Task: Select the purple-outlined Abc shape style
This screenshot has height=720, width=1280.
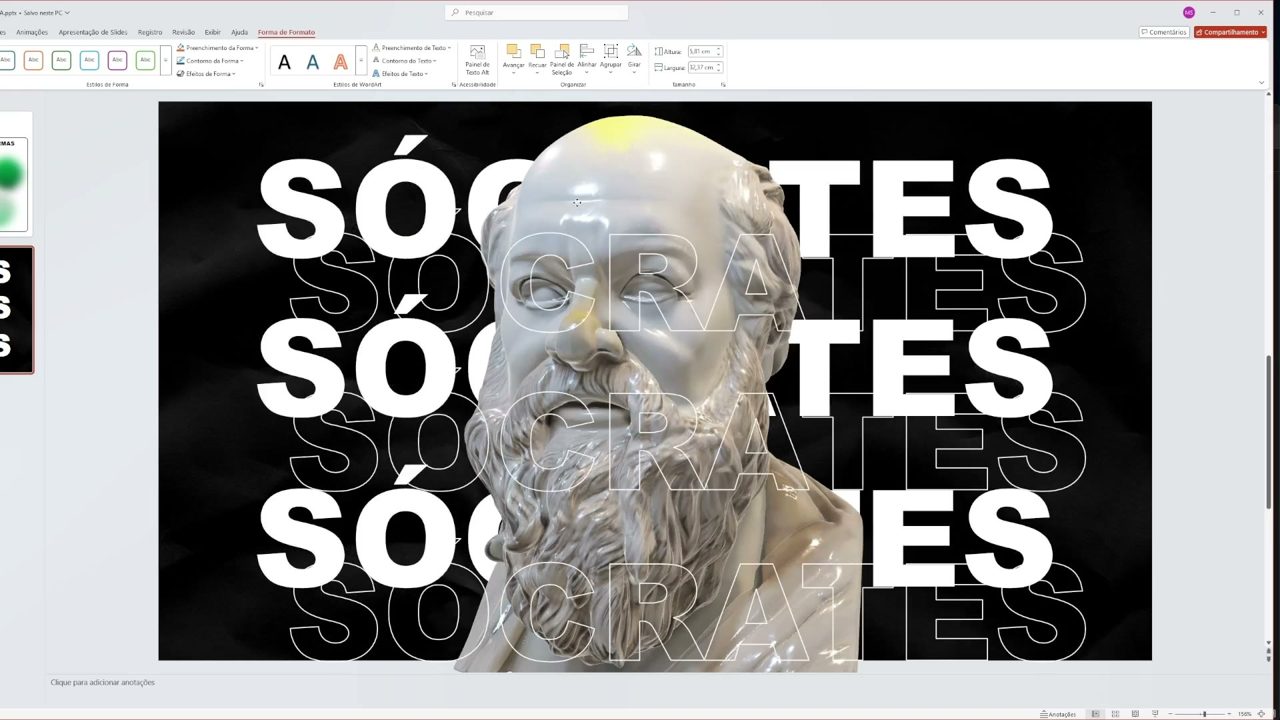Action: tap(117, 61)
